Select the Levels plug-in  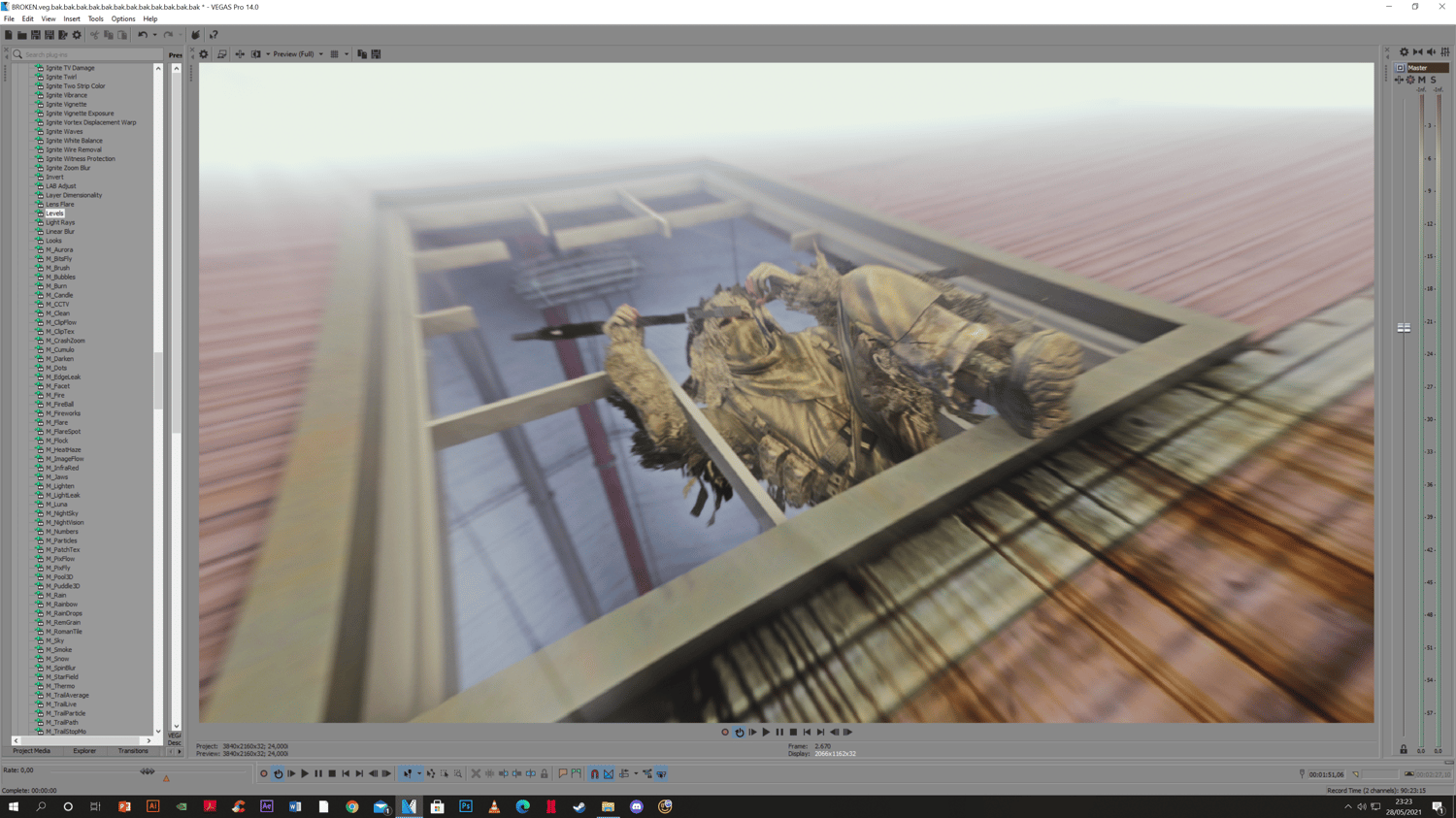(54, 213)
